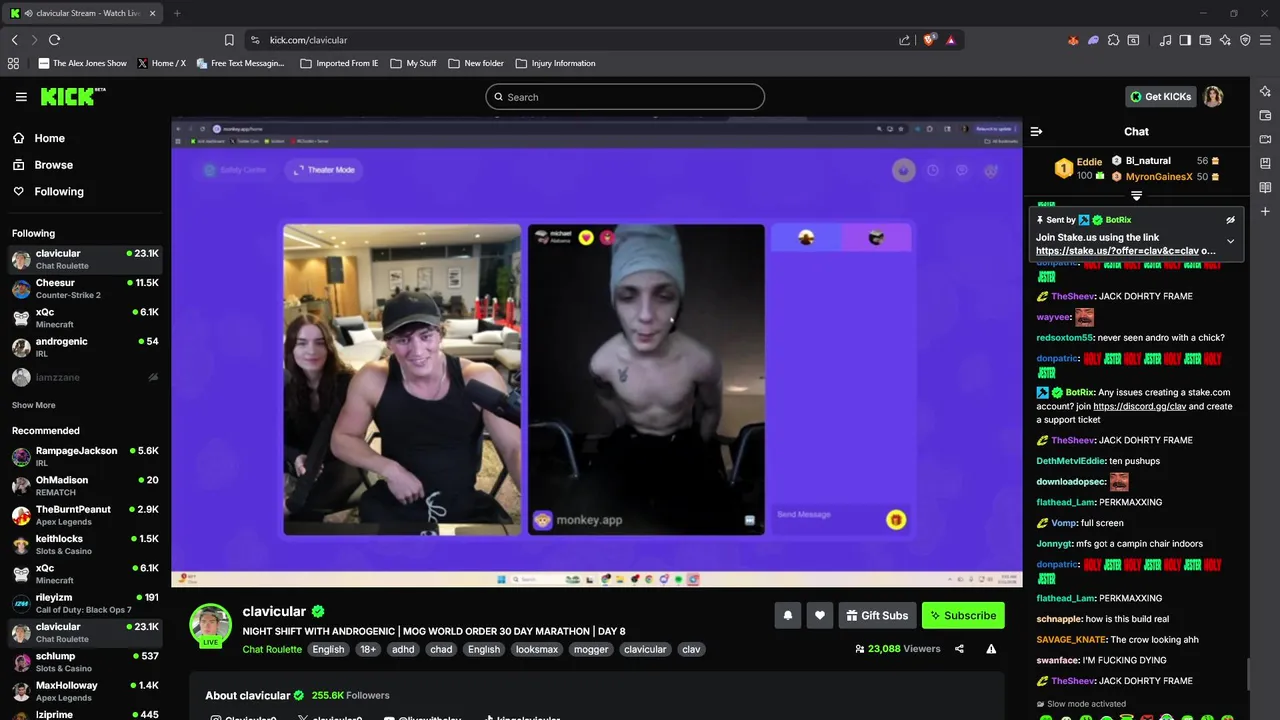Click the bell notifications button for clavicular
The width and height of the screenshot is (1280, 720).
point(787,615)
